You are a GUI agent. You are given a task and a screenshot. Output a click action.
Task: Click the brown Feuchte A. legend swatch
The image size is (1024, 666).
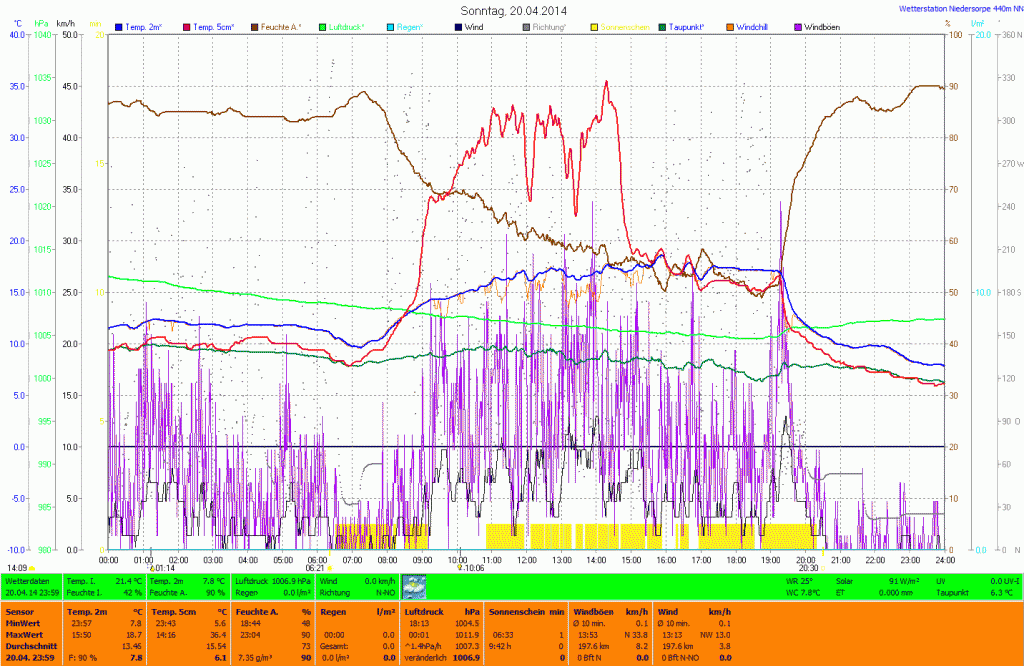[x=255, y=27]
